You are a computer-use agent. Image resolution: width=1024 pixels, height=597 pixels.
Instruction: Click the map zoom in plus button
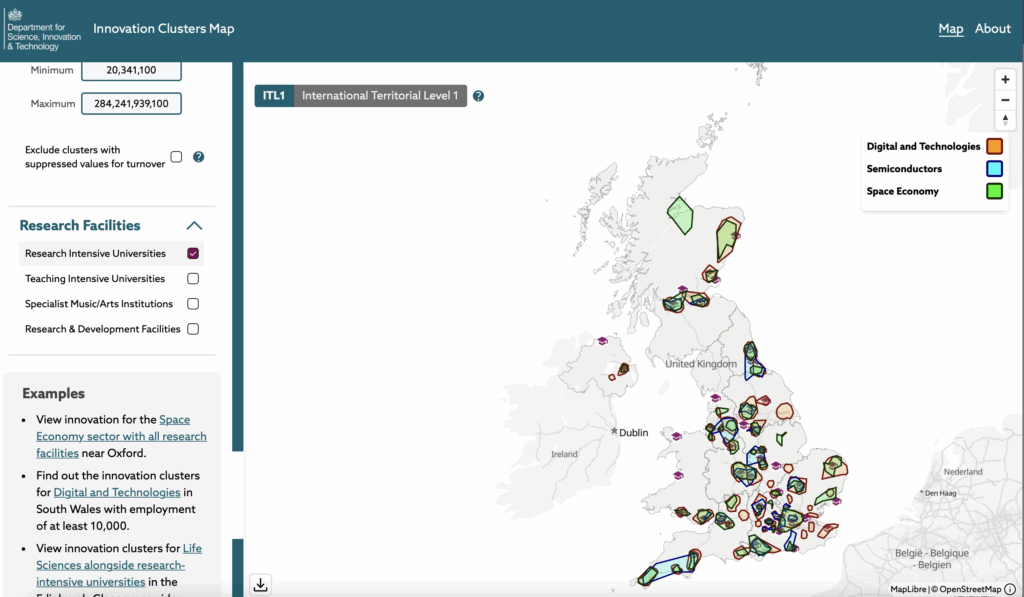[1005, 80]
